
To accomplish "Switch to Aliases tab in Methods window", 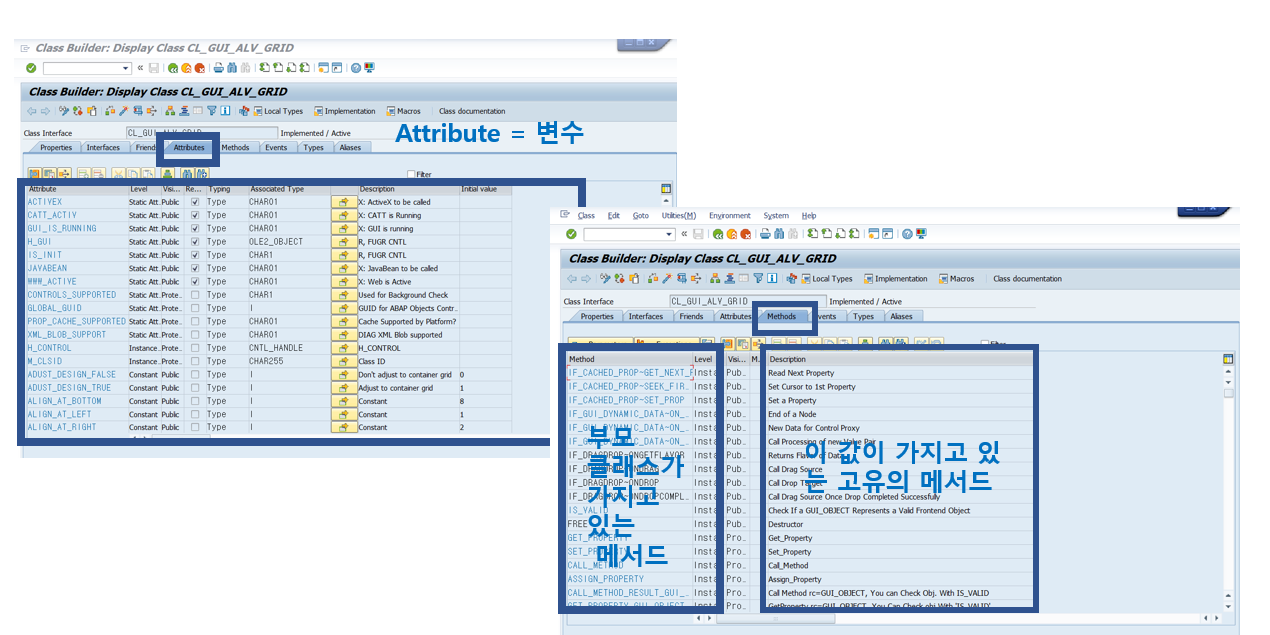I will point(902,316).
